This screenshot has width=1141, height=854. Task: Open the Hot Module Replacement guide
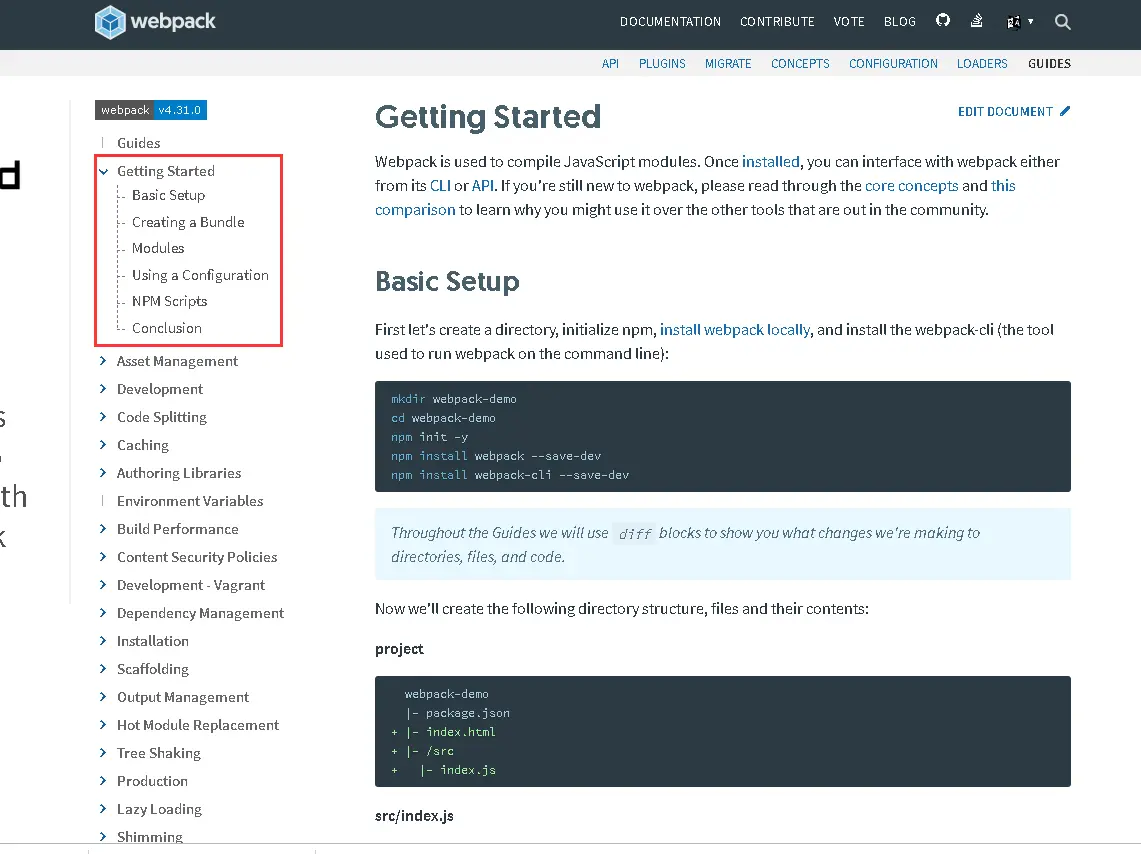point(198,725)
